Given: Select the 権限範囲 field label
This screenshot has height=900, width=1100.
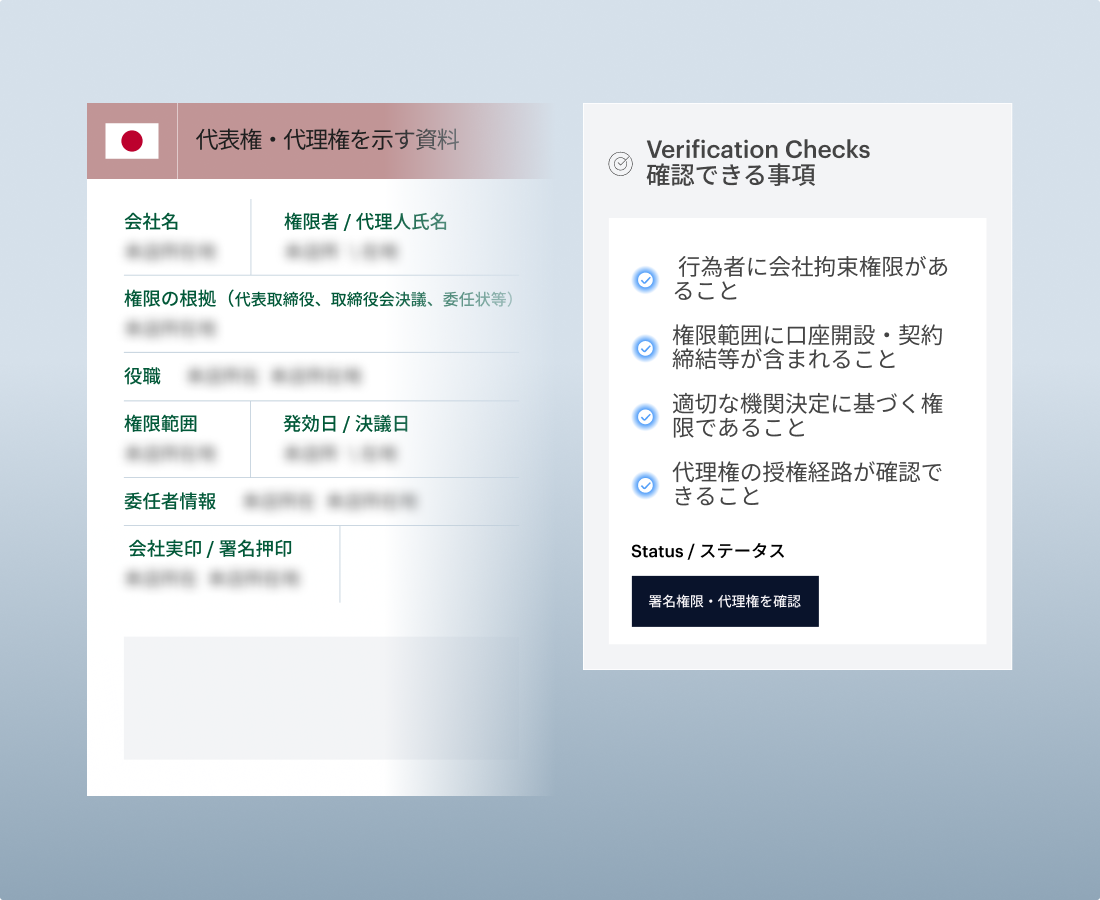Looking at the screenshot, I should point(160,424).
